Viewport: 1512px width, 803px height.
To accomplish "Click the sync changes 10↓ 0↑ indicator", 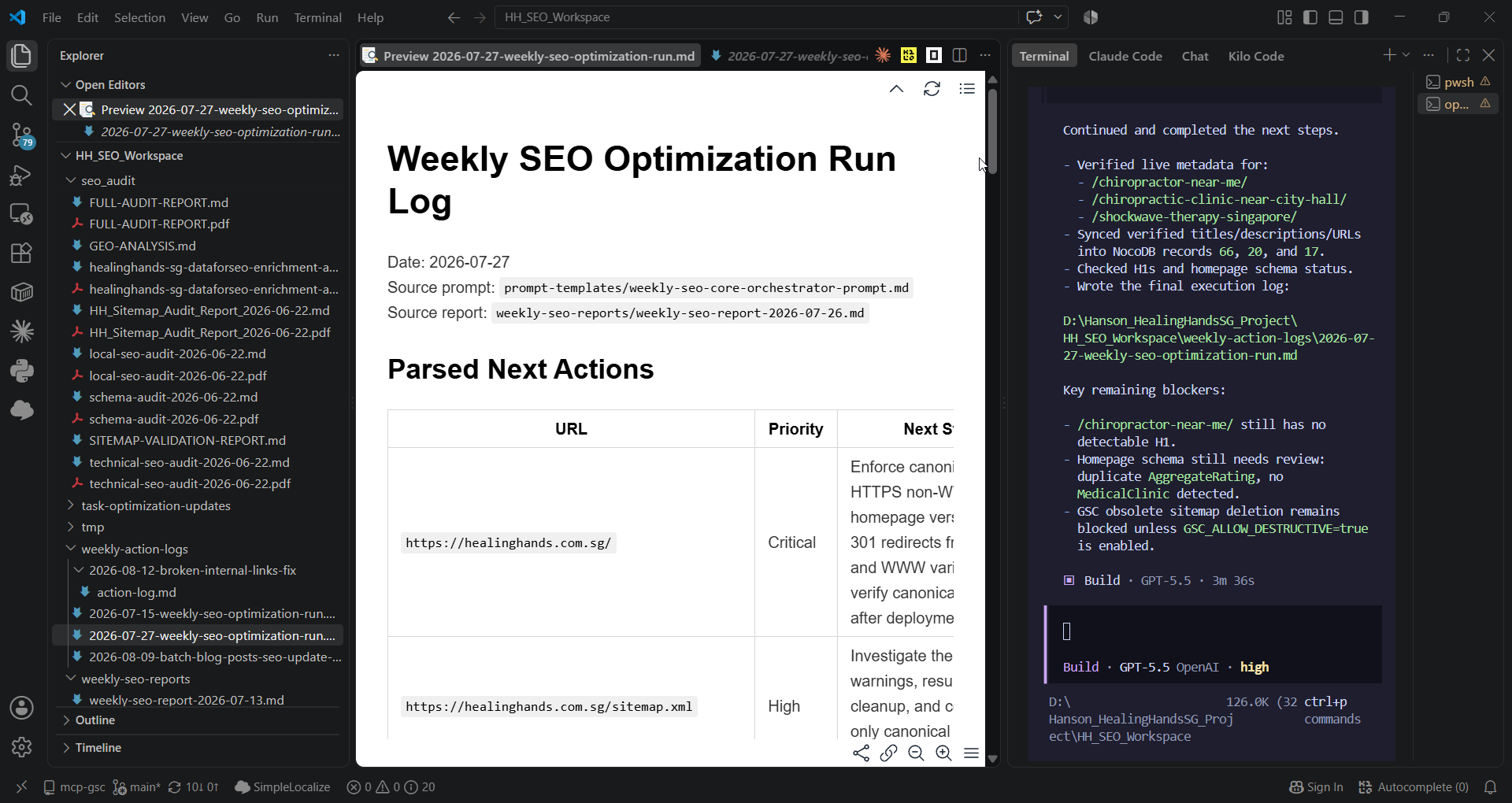I will pos(193,786).
